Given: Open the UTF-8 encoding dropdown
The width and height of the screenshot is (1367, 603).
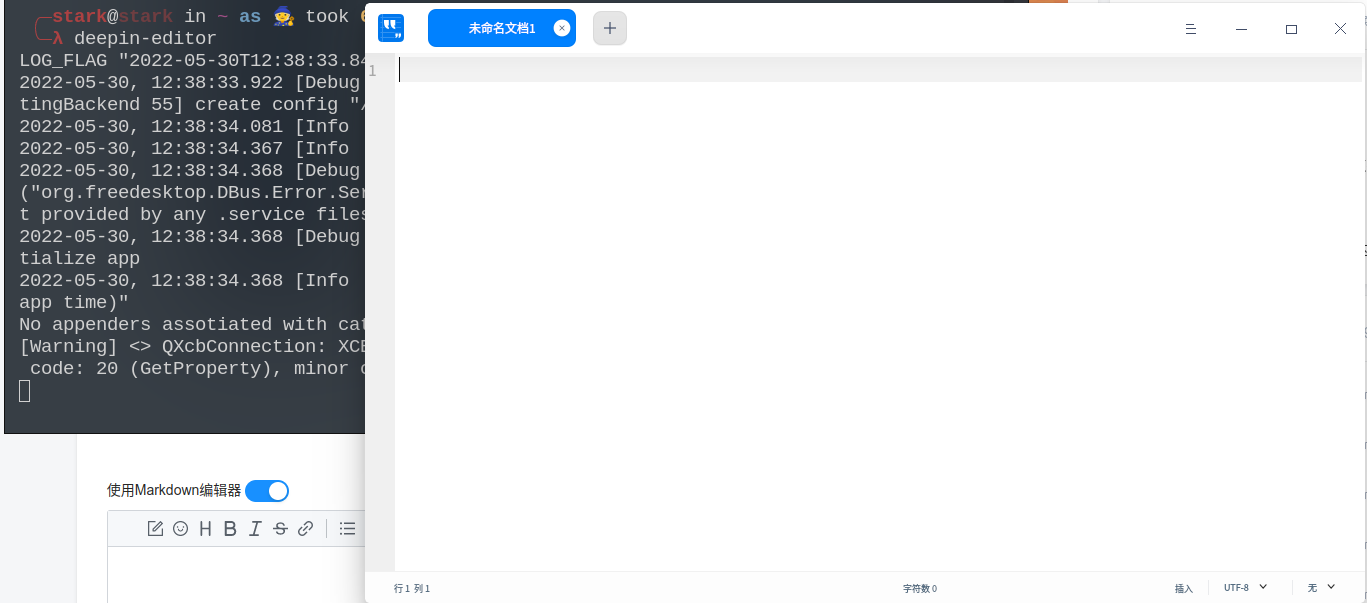Looking at the screenshot, I should click(1243, 588).
